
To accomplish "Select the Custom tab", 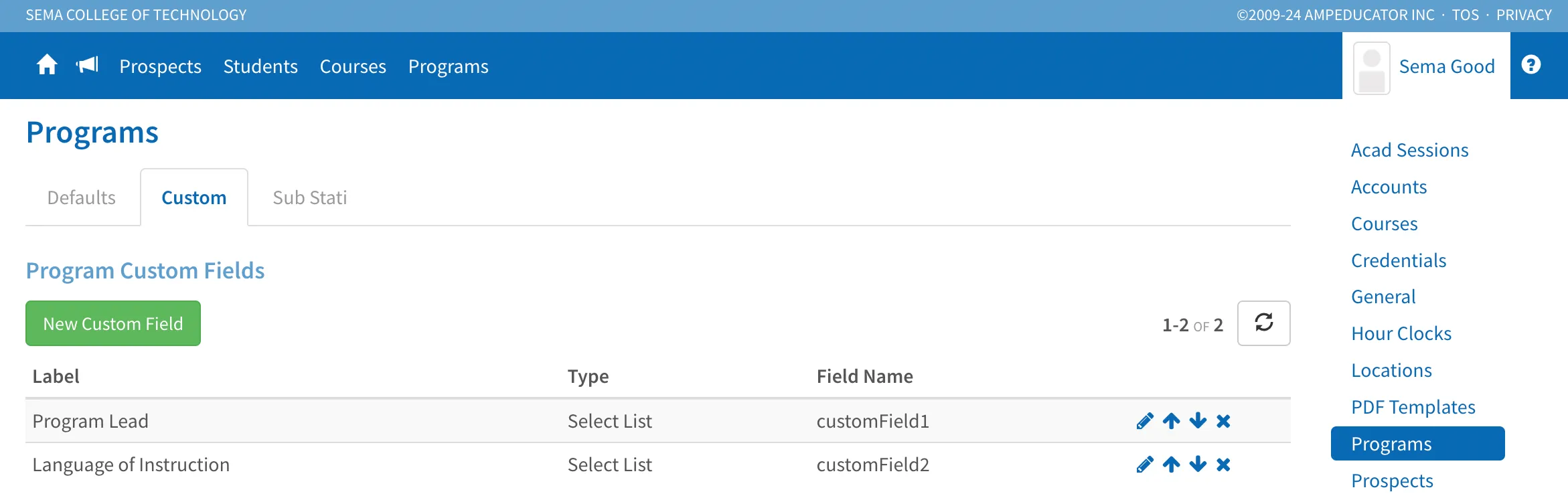I will pos(194,197).
